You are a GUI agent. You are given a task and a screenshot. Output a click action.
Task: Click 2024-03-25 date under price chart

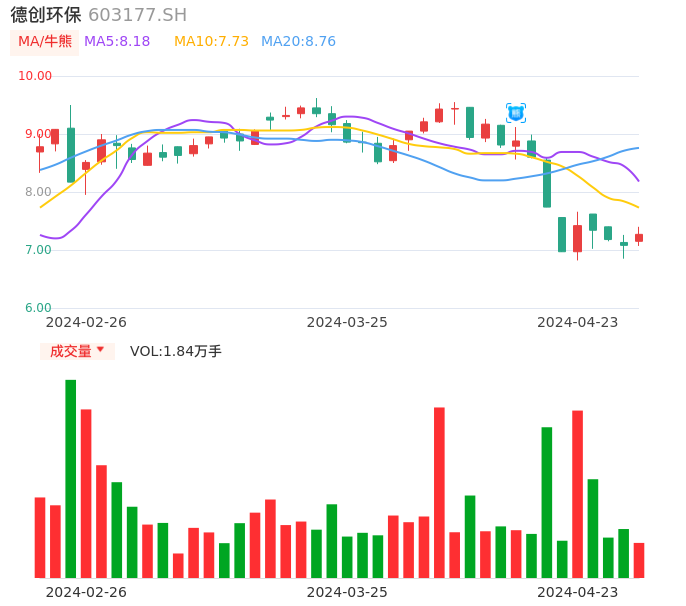pos(347,322)
